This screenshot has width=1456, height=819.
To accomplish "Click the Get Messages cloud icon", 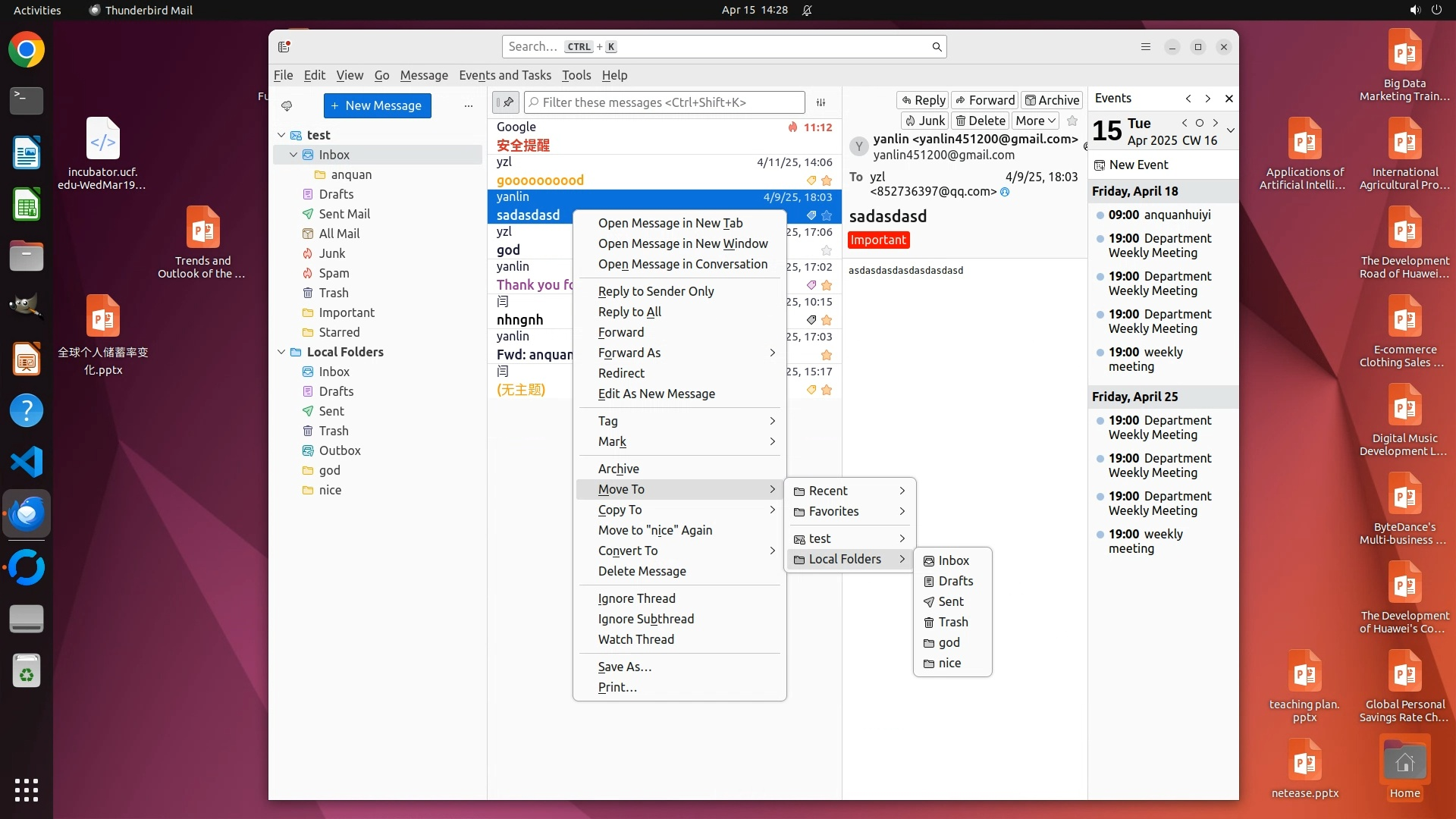I will (x=287, y=105).
